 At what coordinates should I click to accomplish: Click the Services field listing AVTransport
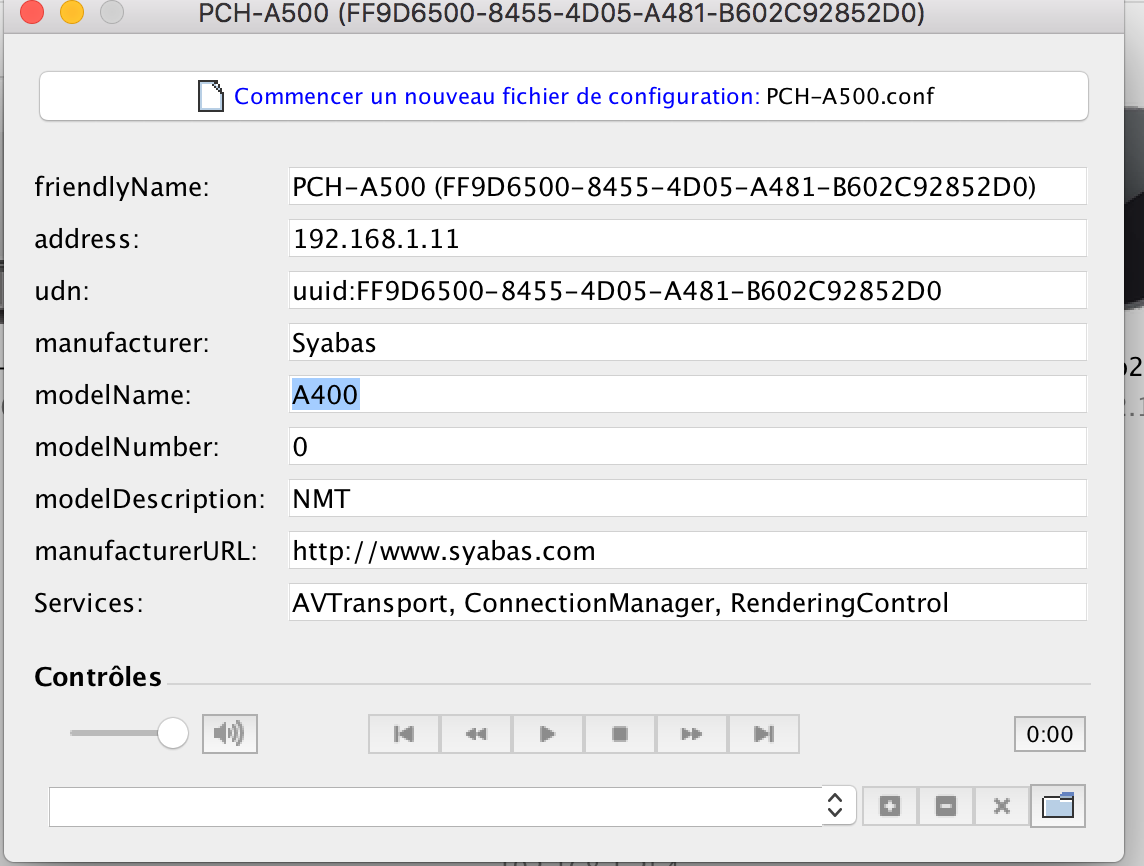point(687,603)
